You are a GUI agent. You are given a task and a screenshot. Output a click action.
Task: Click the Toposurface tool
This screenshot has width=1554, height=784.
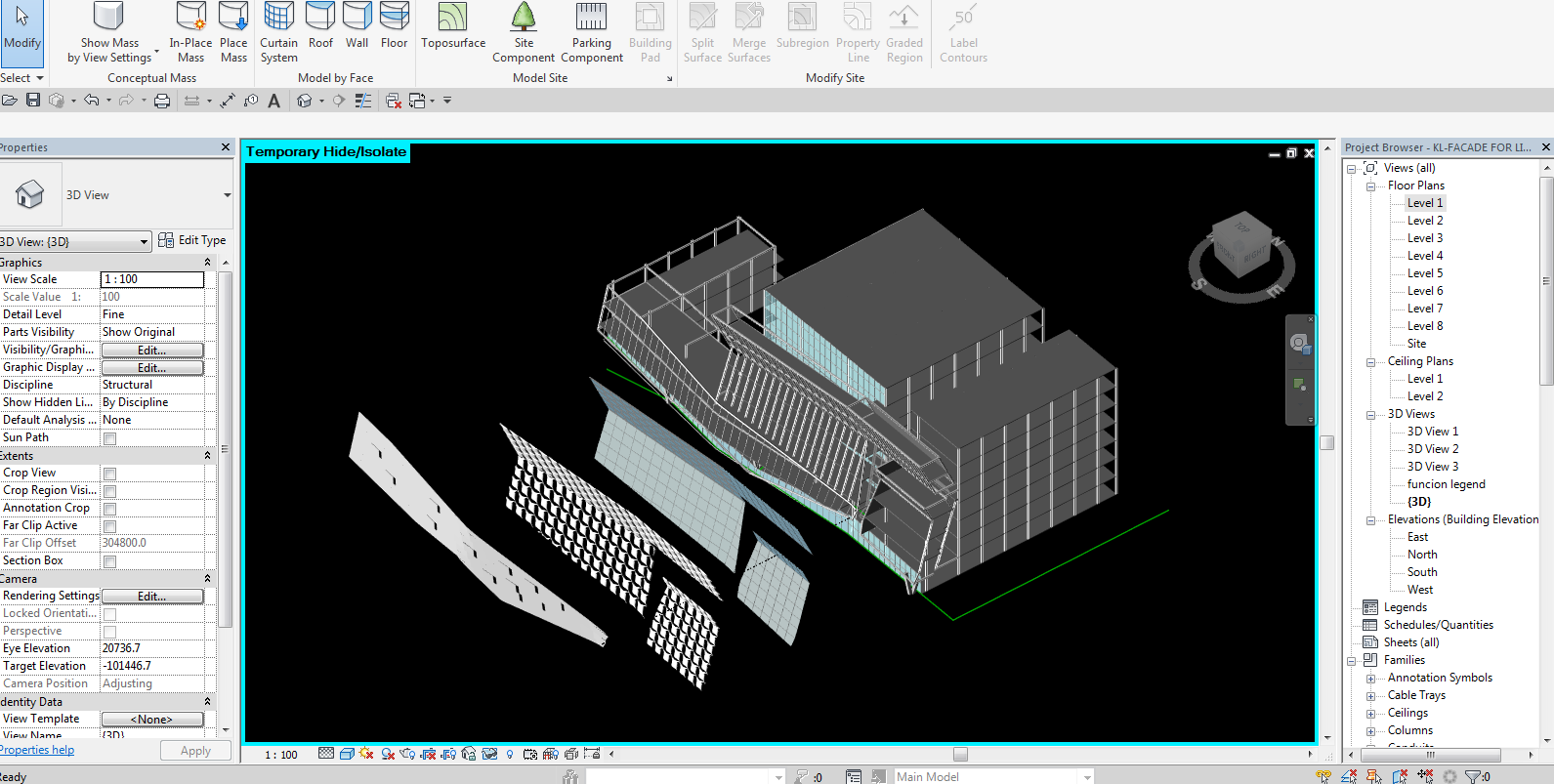(x=453, y=26)
